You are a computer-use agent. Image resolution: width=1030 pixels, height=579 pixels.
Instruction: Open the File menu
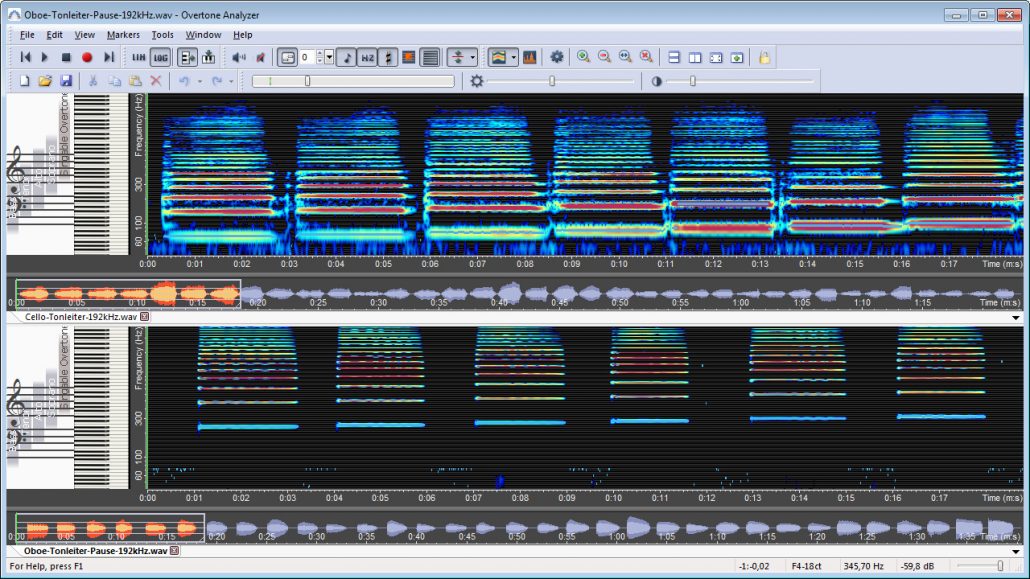click(x=27, y=35)
